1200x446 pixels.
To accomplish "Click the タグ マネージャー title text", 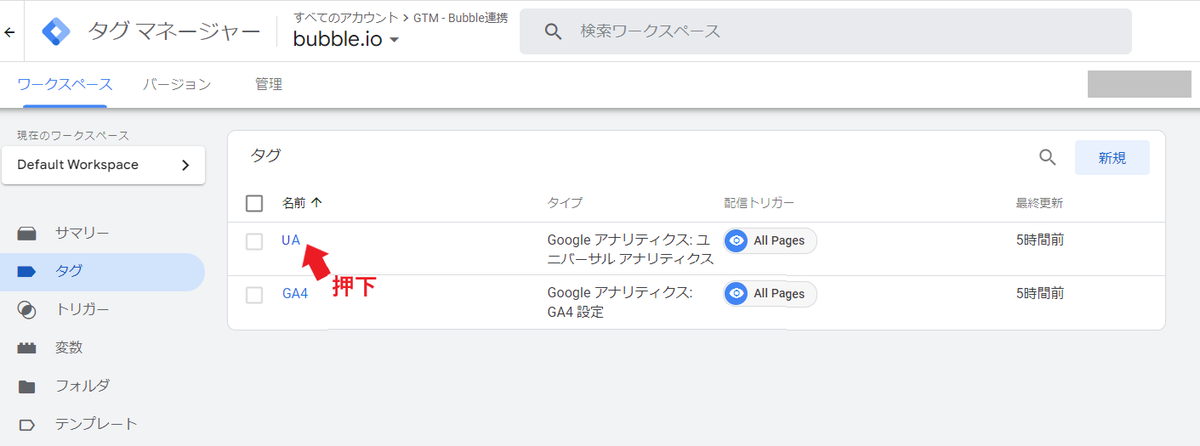I will tap(174, 32).
